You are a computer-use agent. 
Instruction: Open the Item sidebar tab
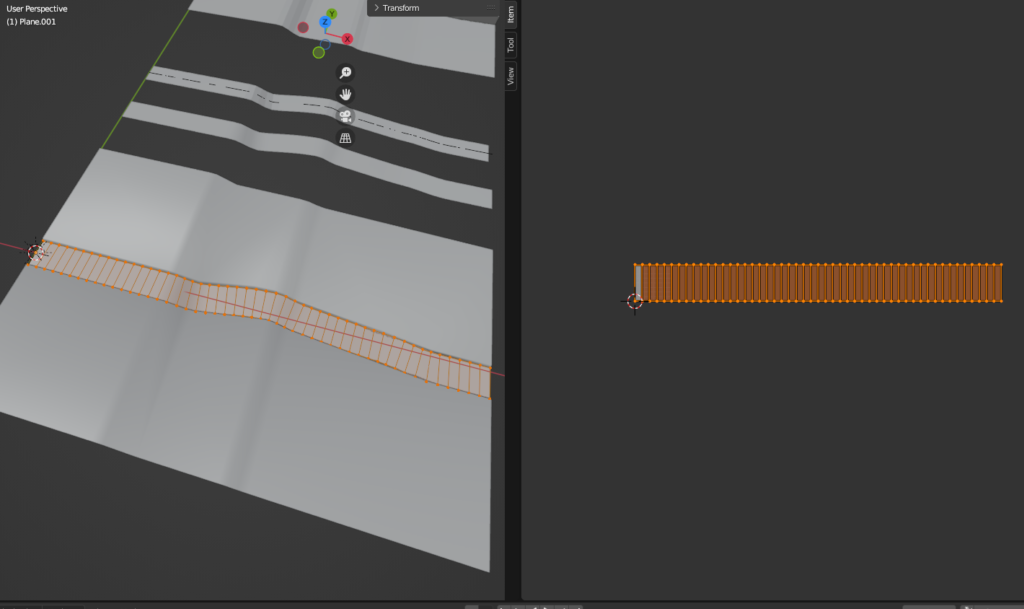click(511, 14)
